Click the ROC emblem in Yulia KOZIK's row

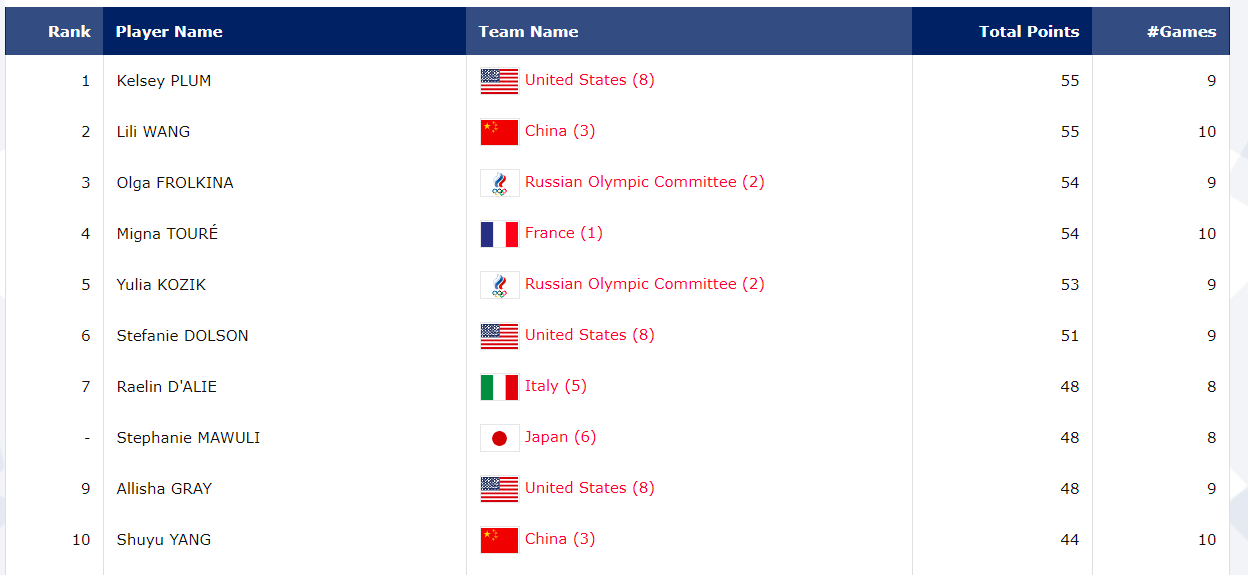point(499,285)
